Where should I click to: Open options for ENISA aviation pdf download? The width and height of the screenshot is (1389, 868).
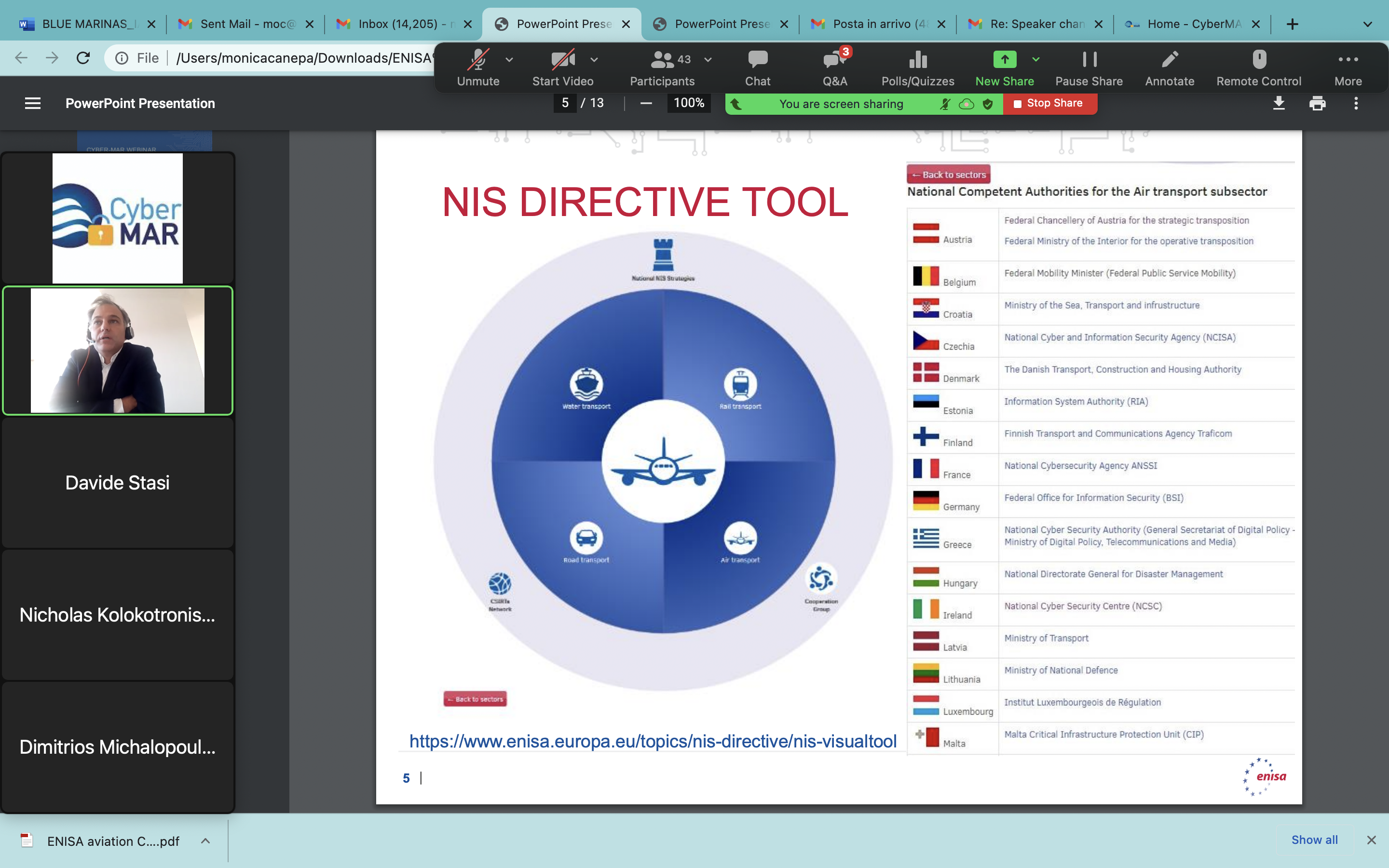[x=205, y=841]
